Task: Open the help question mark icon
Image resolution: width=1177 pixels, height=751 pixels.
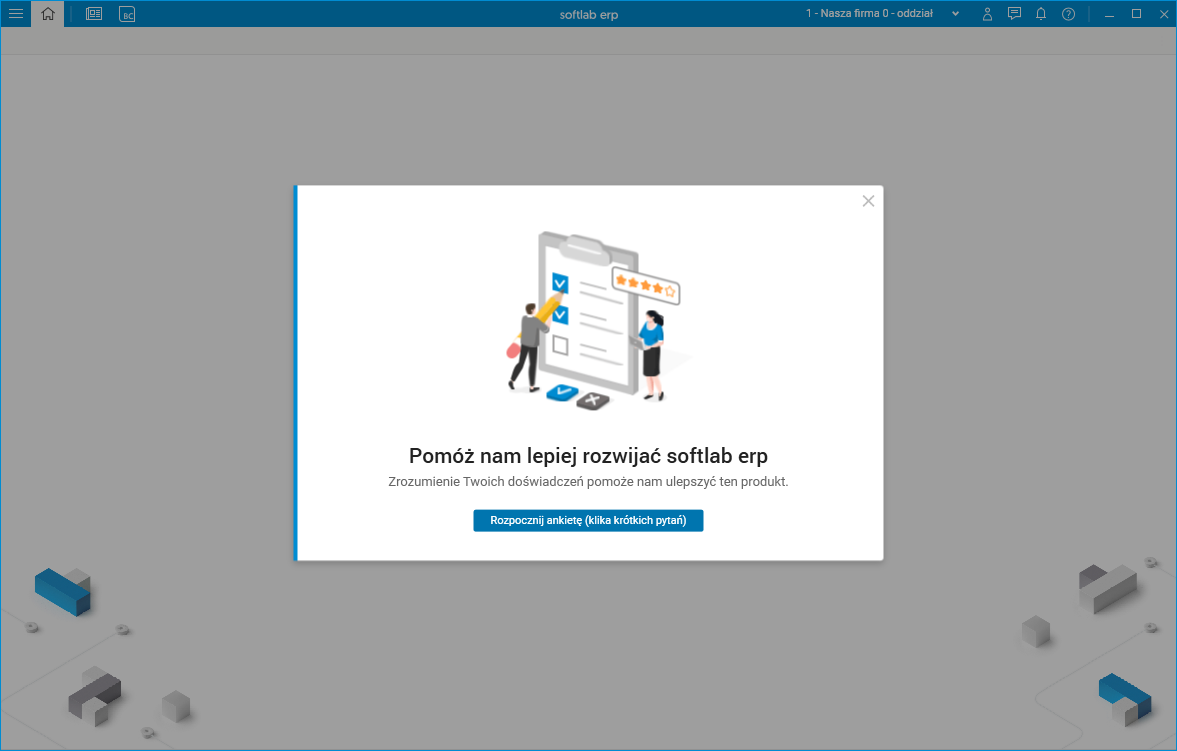Action: pos(1068,14)
